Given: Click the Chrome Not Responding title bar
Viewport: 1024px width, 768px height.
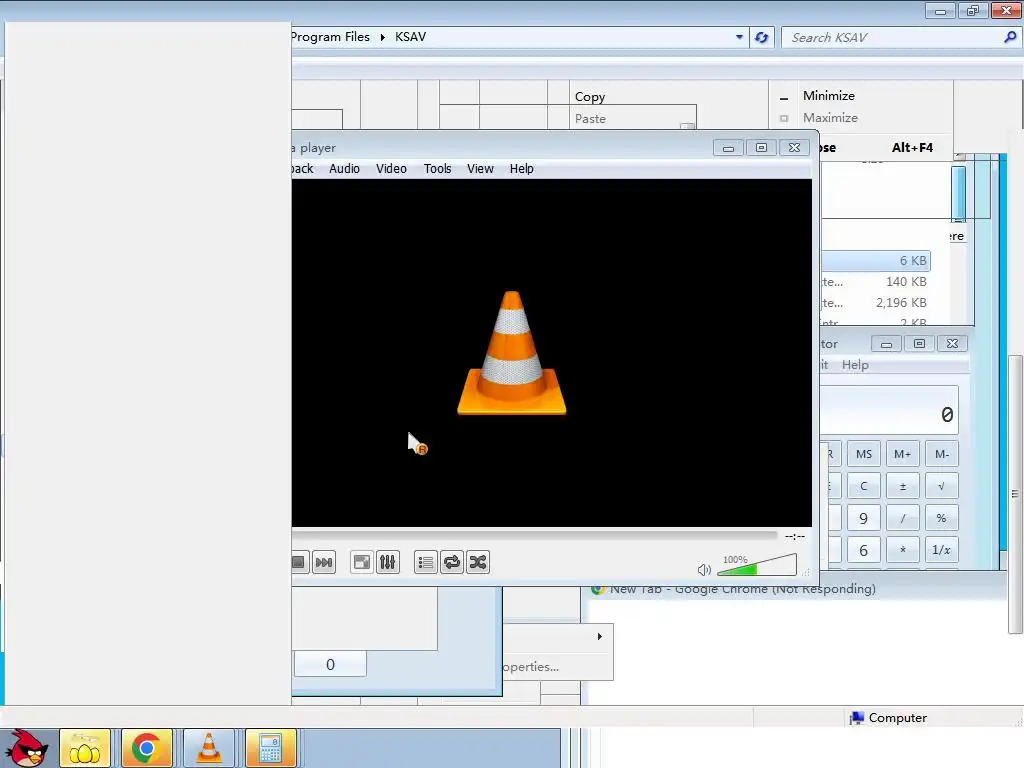Looking at the screenshot, I should click(743, 589).
